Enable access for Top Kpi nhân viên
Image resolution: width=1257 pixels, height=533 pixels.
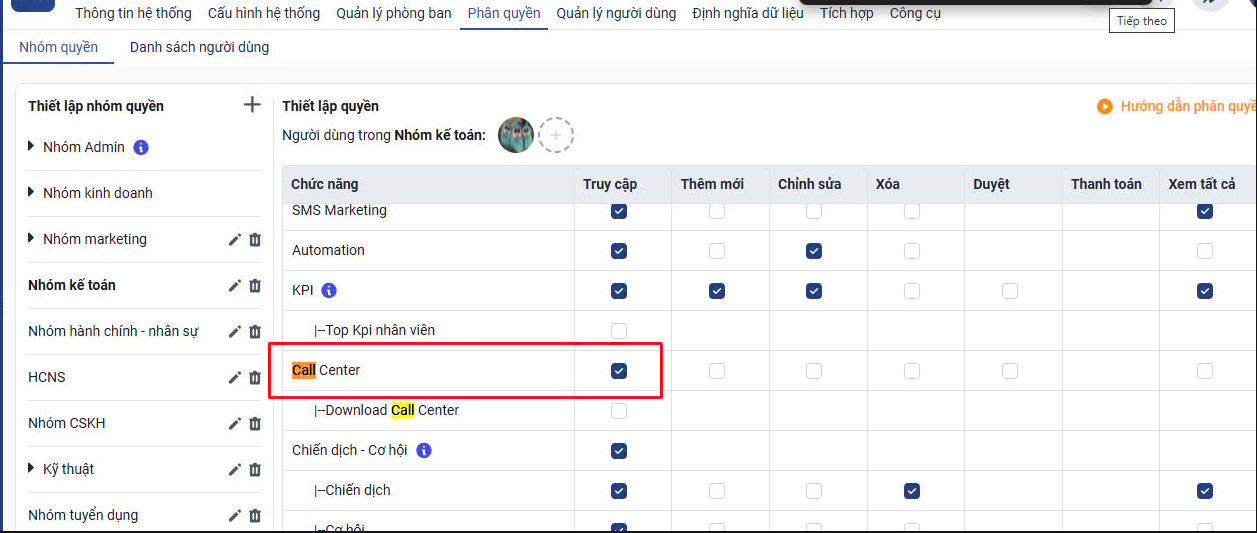(619, 331)
